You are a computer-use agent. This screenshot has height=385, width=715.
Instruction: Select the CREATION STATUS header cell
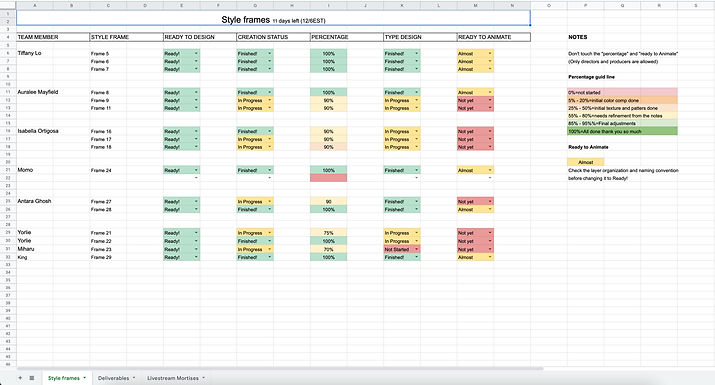tap(273, 37)
